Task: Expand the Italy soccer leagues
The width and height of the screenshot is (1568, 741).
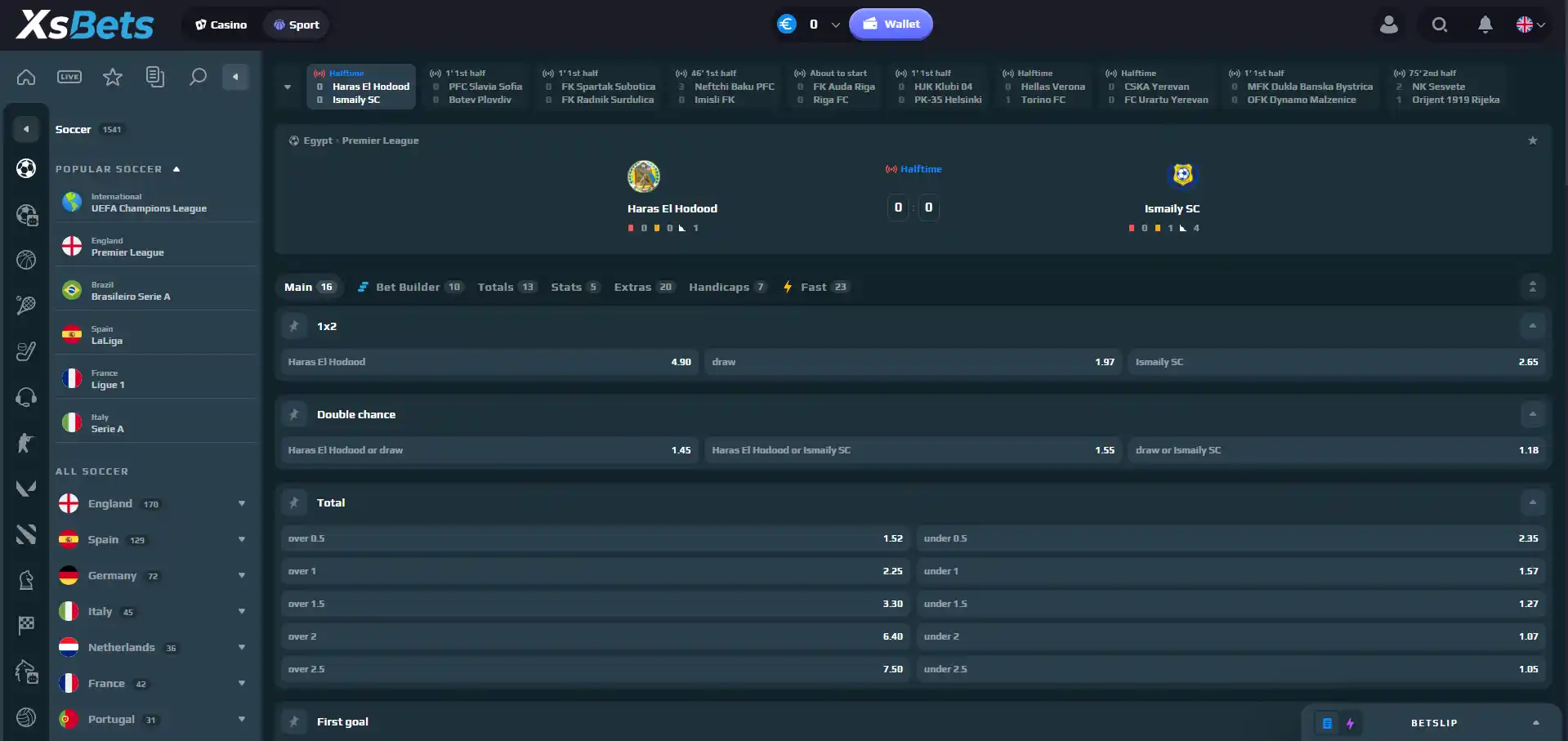Action: (242, 611)
